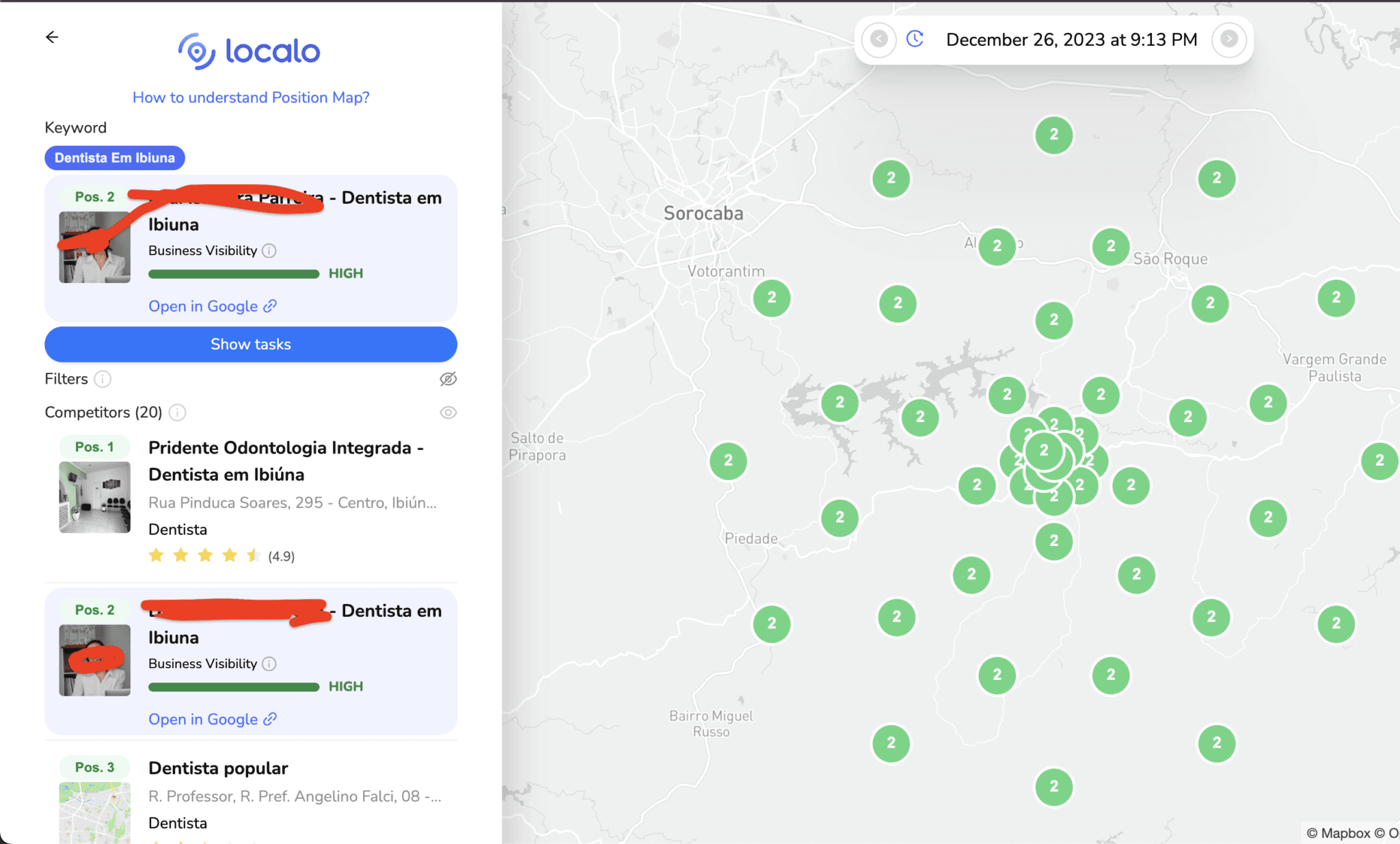Click the Pos. 3 badge of Dentista popular

pos(94,767)
